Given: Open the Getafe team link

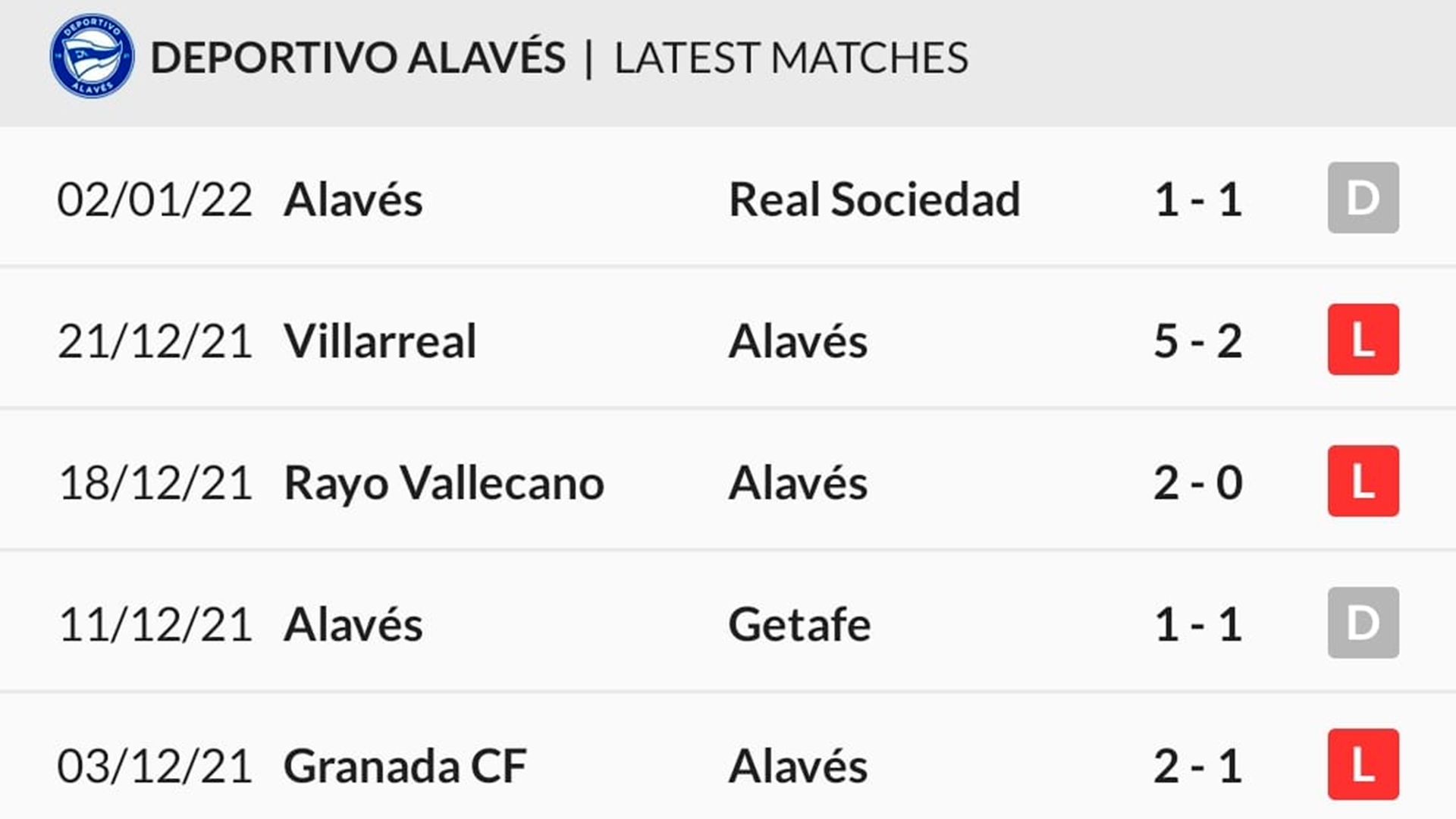Looking at the screenshot, I should tap(799, 625).
